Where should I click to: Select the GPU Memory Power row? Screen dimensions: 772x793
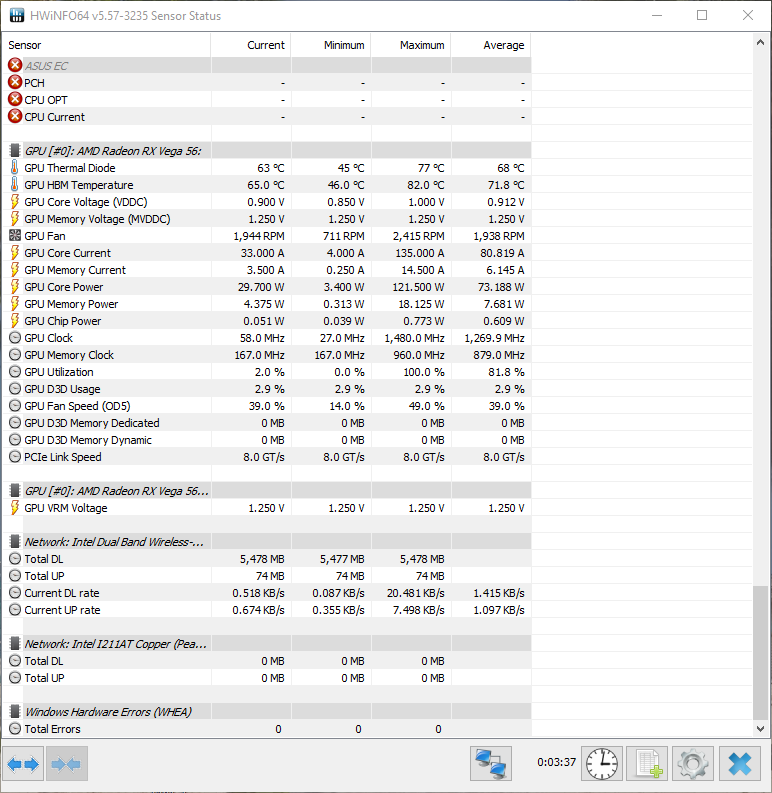coord(267,304)
